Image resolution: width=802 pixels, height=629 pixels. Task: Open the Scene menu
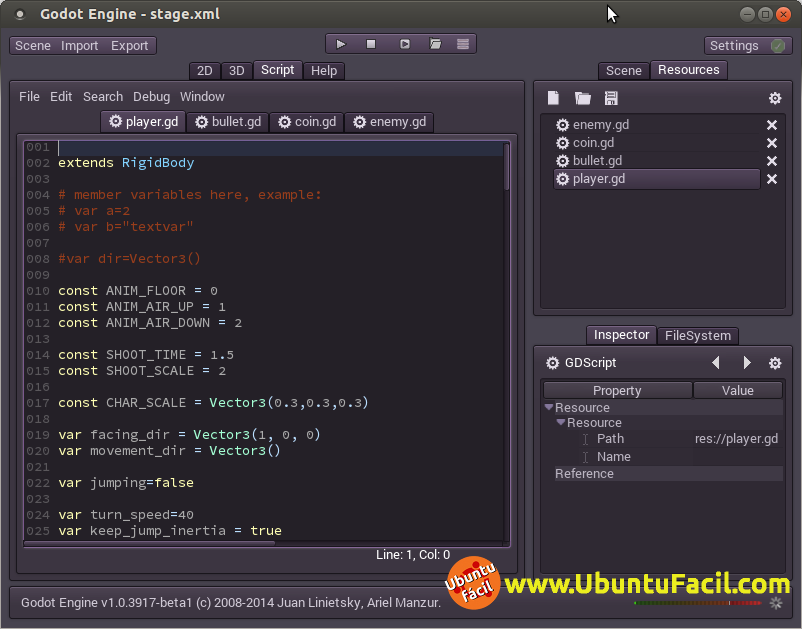click(x=33, y=46)
